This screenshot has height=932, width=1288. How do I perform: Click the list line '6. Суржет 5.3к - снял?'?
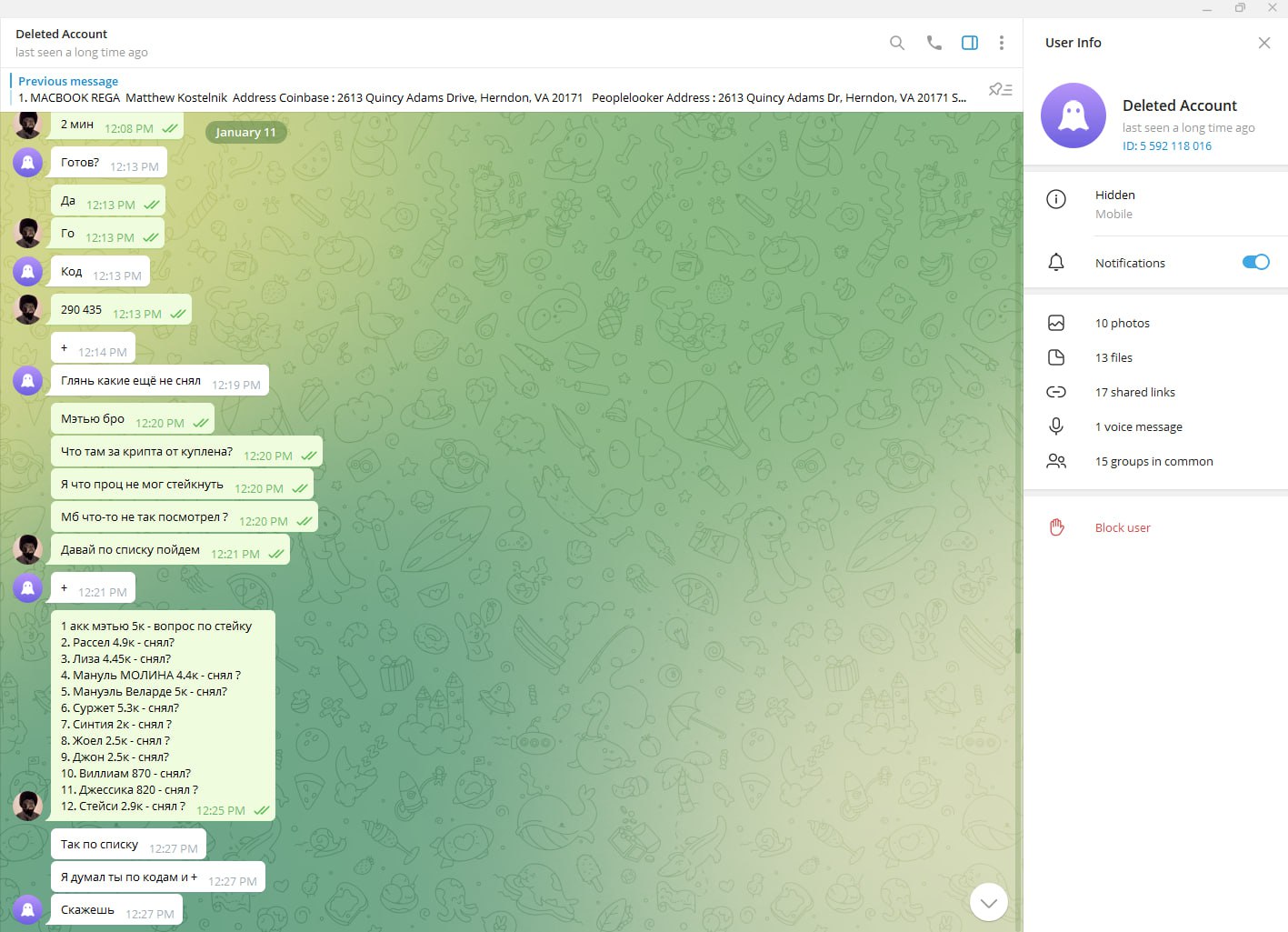coord(120,707)
